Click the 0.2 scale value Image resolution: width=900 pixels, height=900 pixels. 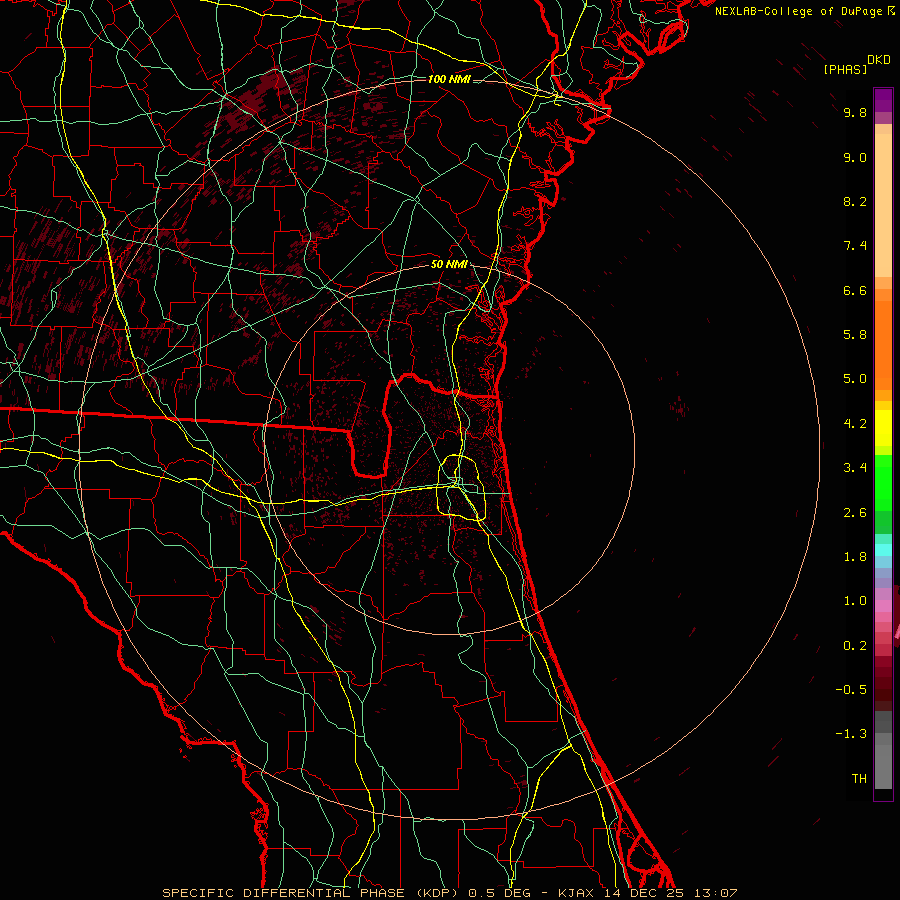(855, 646)
